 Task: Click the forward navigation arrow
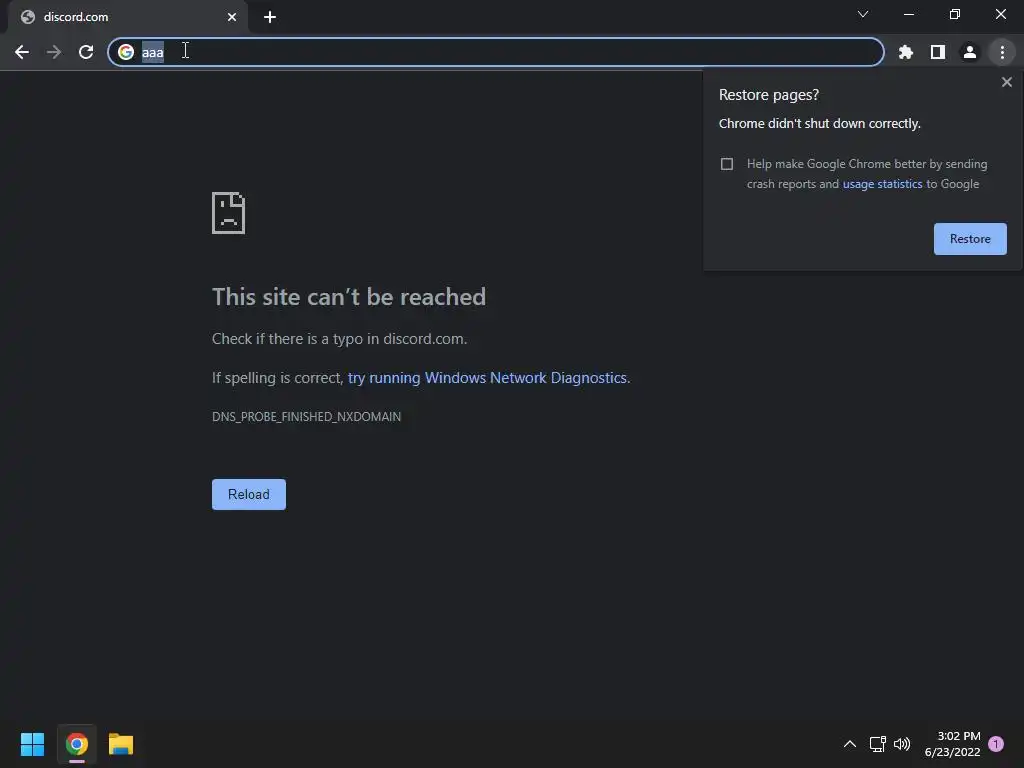point(54,52)
